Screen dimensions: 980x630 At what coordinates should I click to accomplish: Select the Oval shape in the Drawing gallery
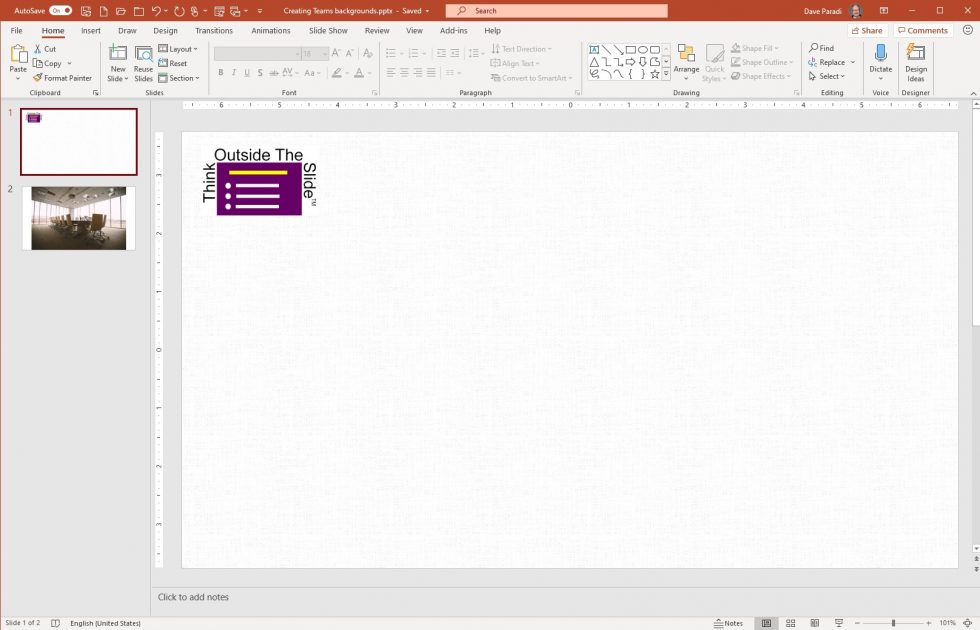coord(643,49)
